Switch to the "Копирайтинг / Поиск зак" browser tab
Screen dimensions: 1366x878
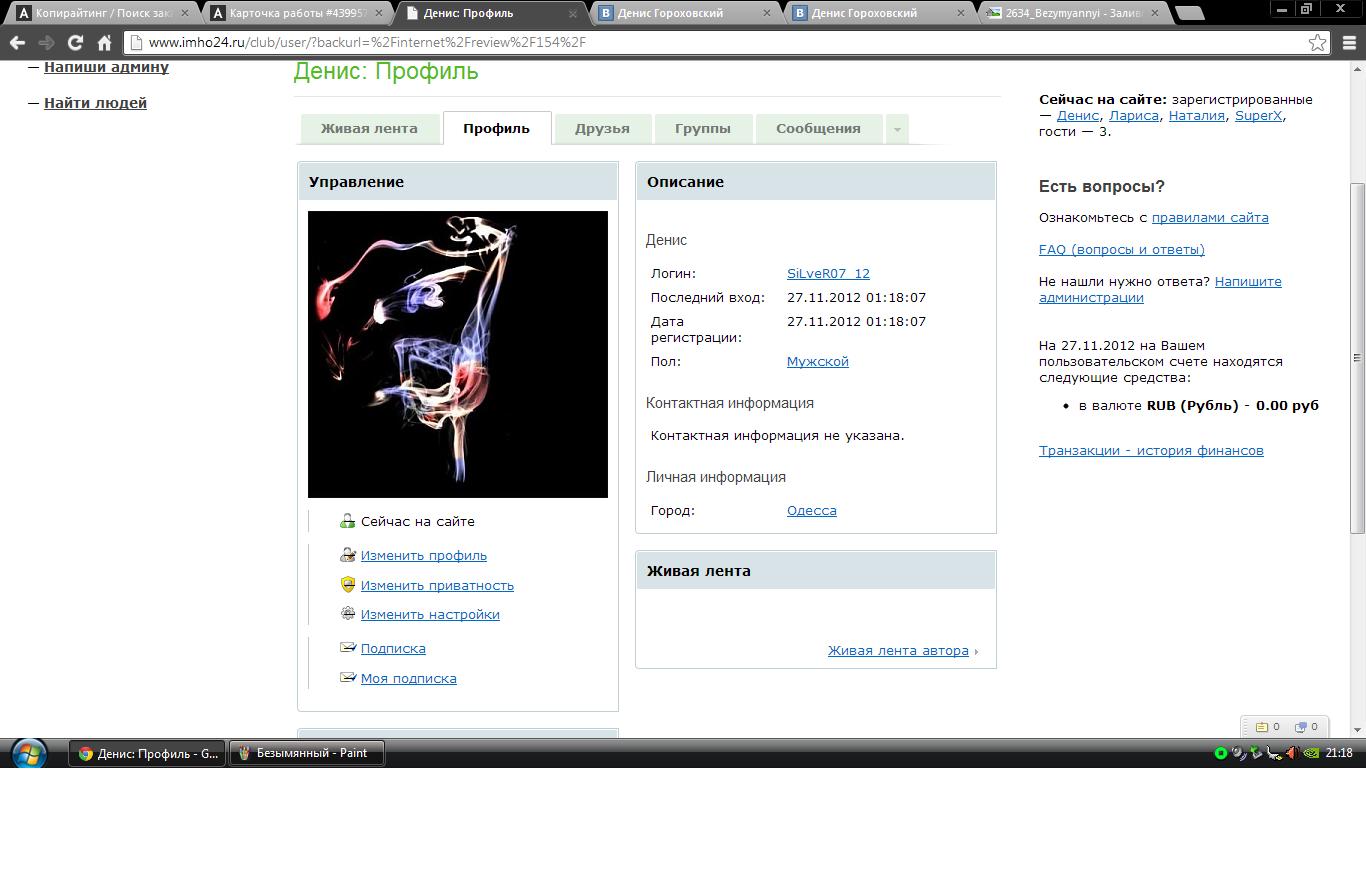tap(100, 13)
